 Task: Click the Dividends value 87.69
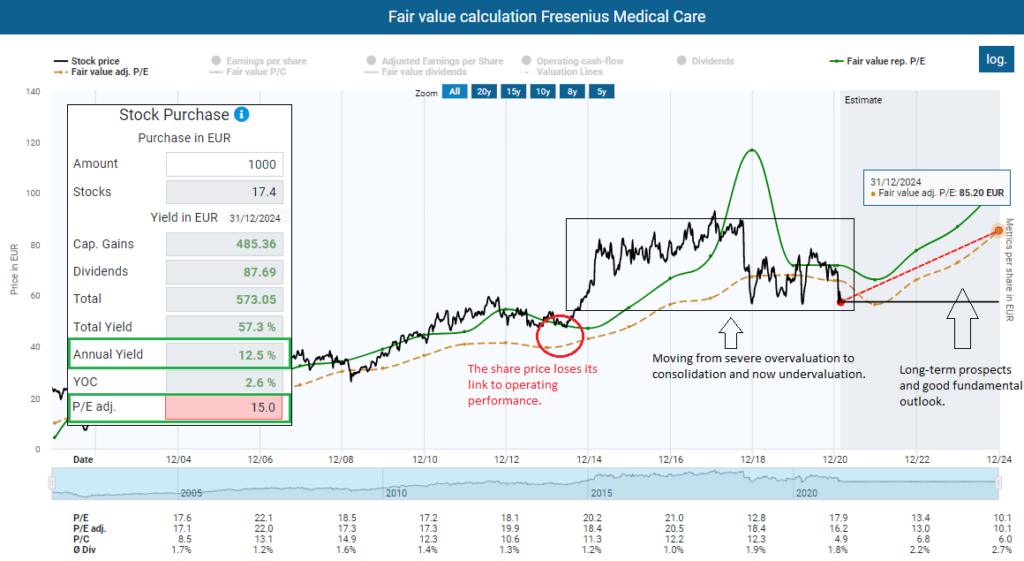[224, 272]
